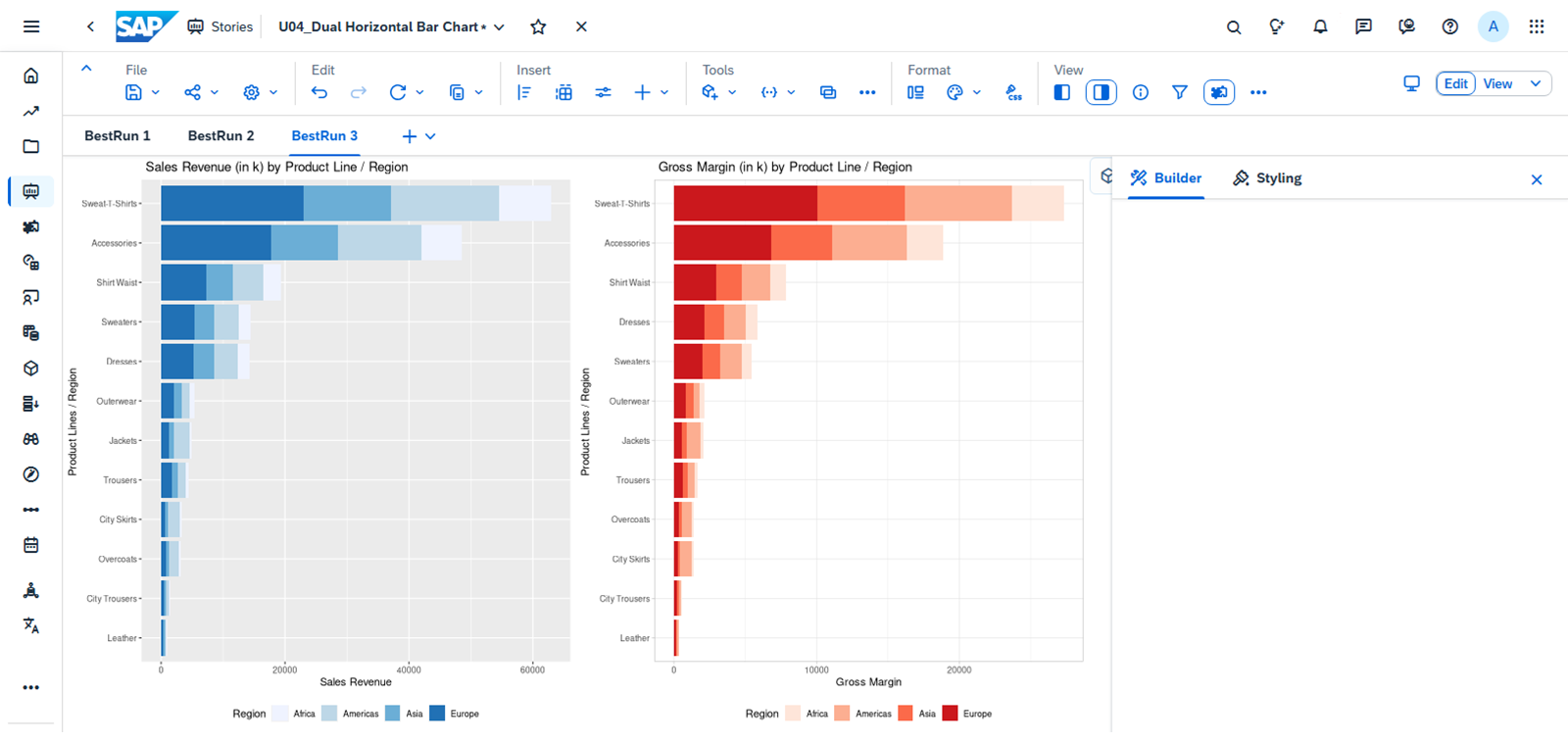
Task: Open search with the magnifier icon
Action: [1234, 27]
